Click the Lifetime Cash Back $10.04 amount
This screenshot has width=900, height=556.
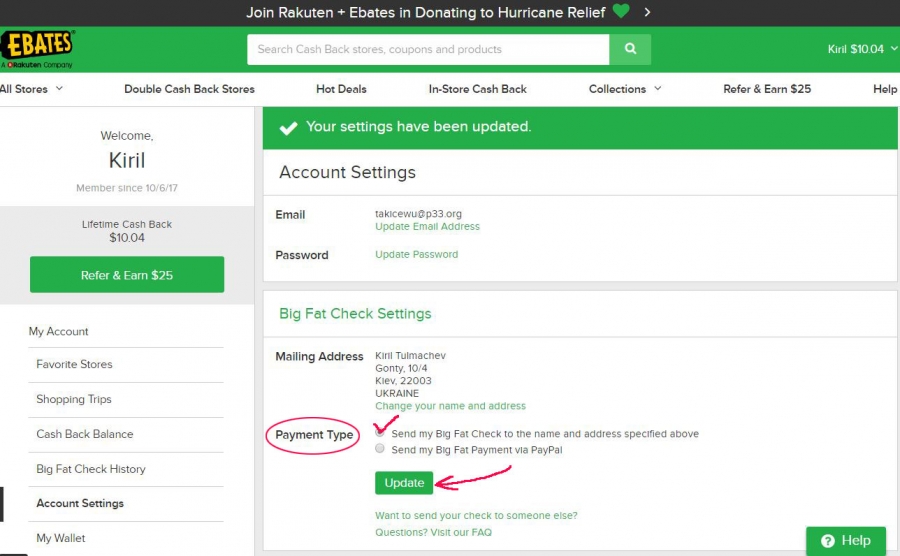click(x=127, y=238)
